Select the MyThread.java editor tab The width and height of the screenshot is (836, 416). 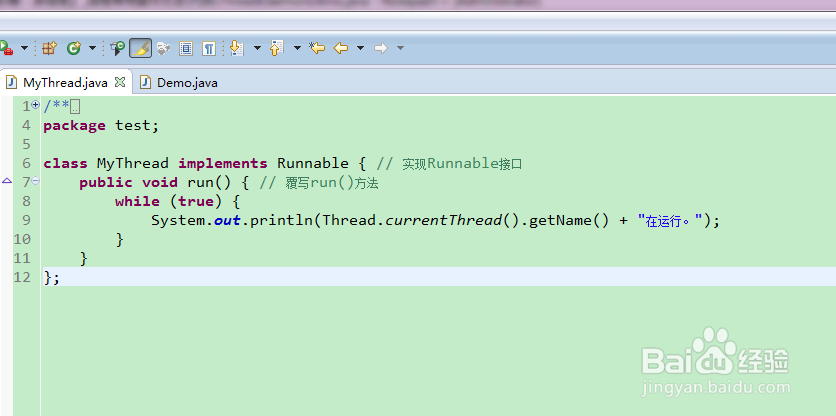pyautogui.click(x=65, y=83)
